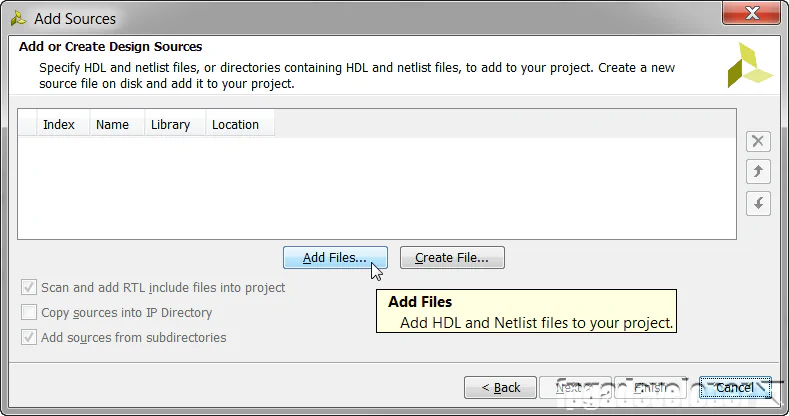
Task: Cancel the Add Sources wizard
Action: tap(735, 387)
